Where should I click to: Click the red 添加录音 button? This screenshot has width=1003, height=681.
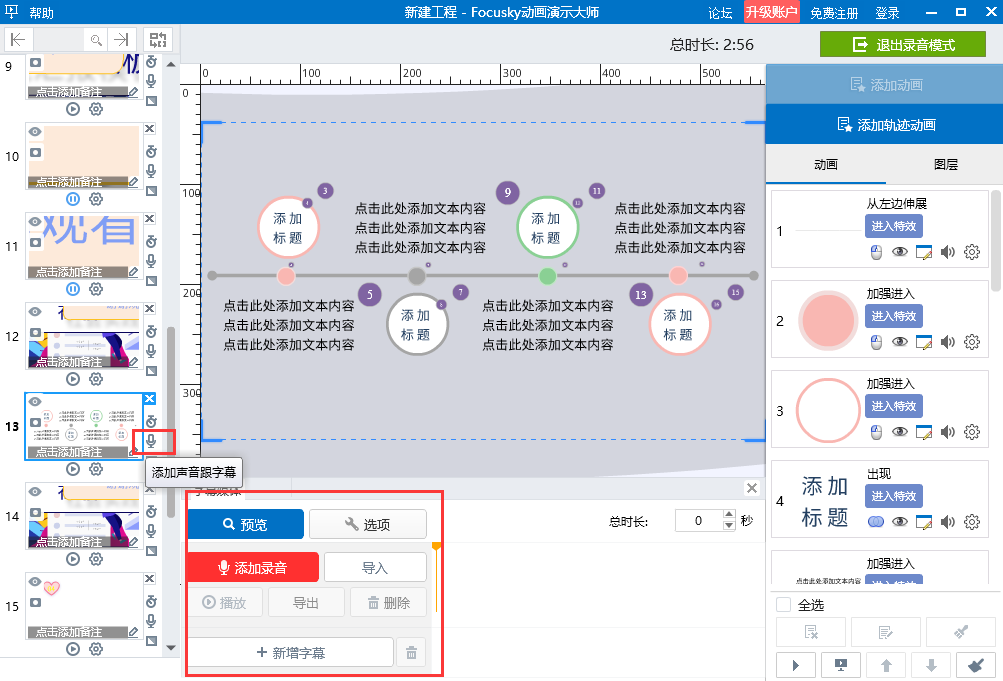coord(253,568)
